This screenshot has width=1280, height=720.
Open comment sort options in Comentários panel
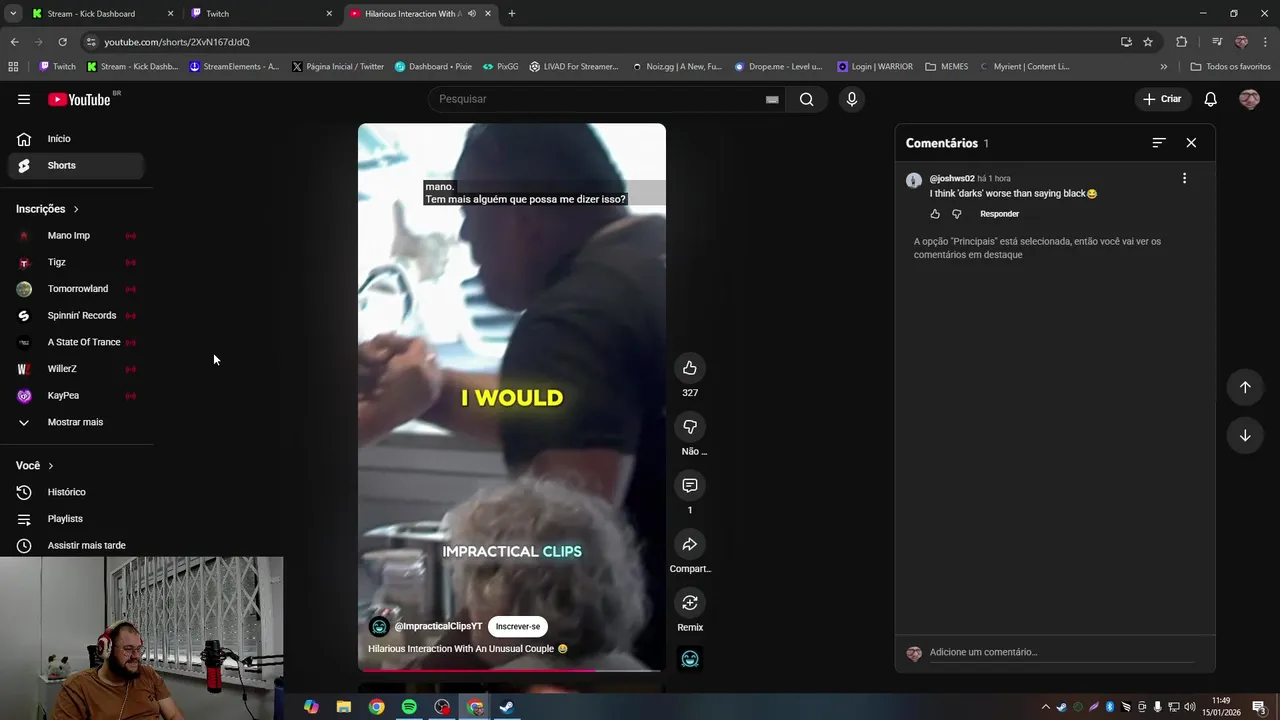(x=1159, y=143)
